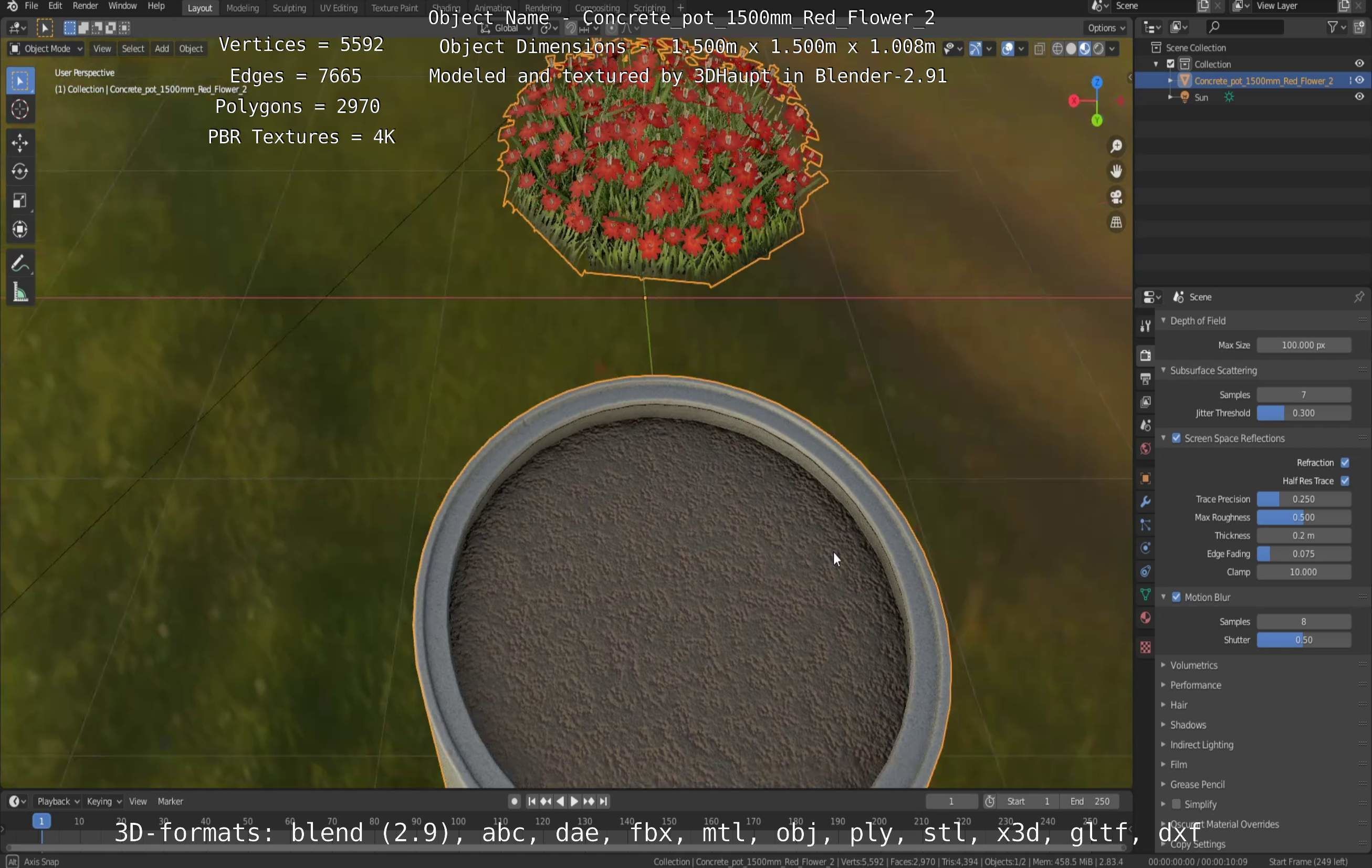Play the animation forward
1372x868 pixels.
(x=574, y=801)
